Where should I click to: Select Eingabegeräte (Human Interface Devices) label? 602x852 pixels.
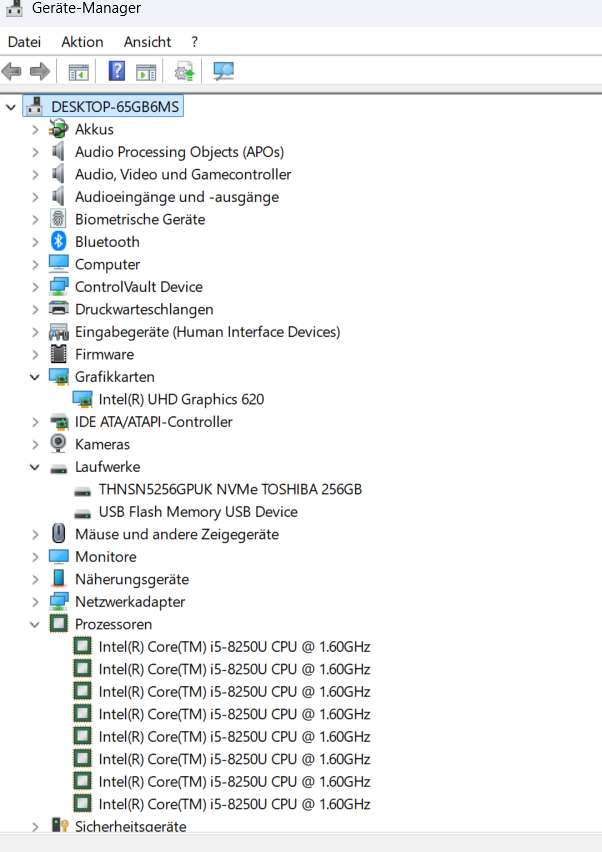point(208,331)
